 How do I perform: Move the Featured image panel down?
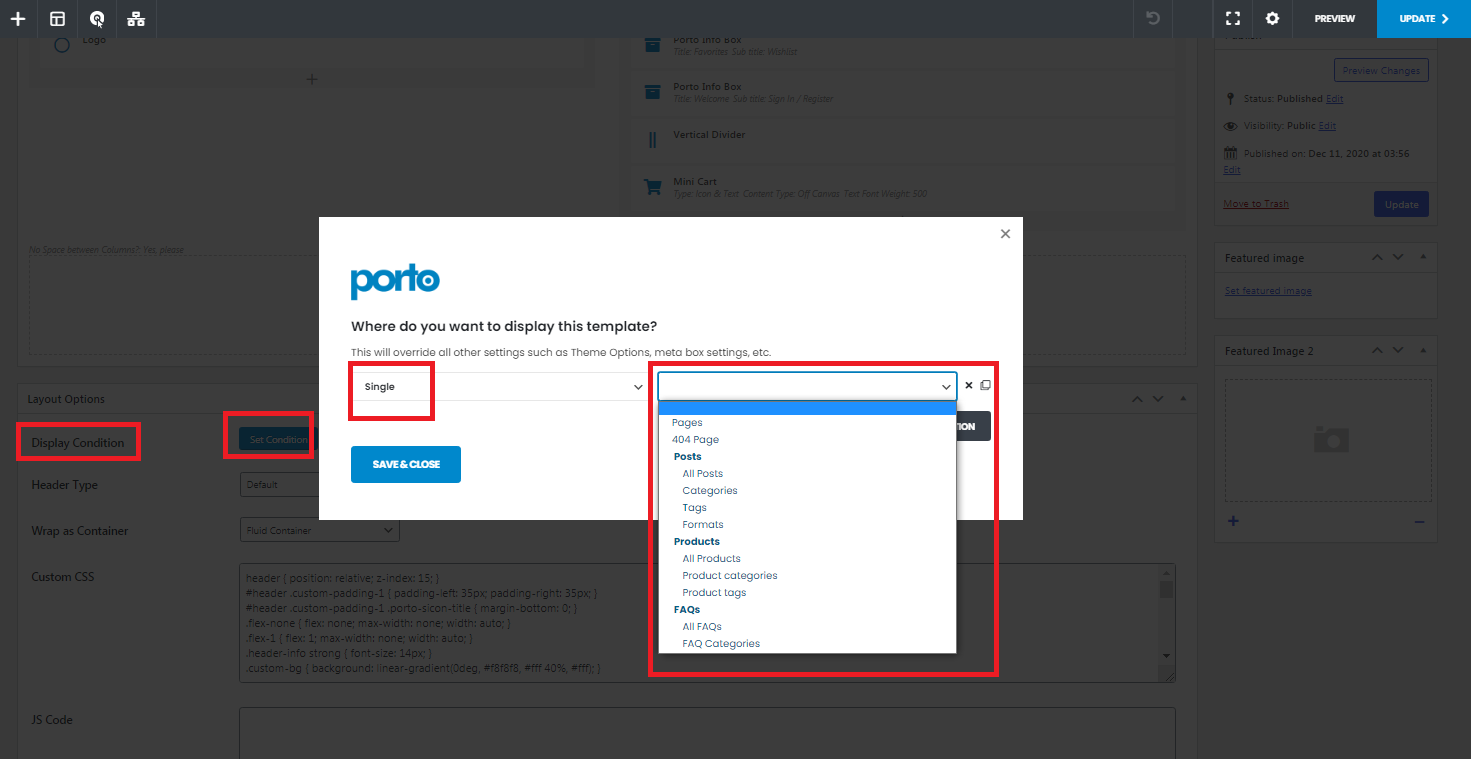1399,258
